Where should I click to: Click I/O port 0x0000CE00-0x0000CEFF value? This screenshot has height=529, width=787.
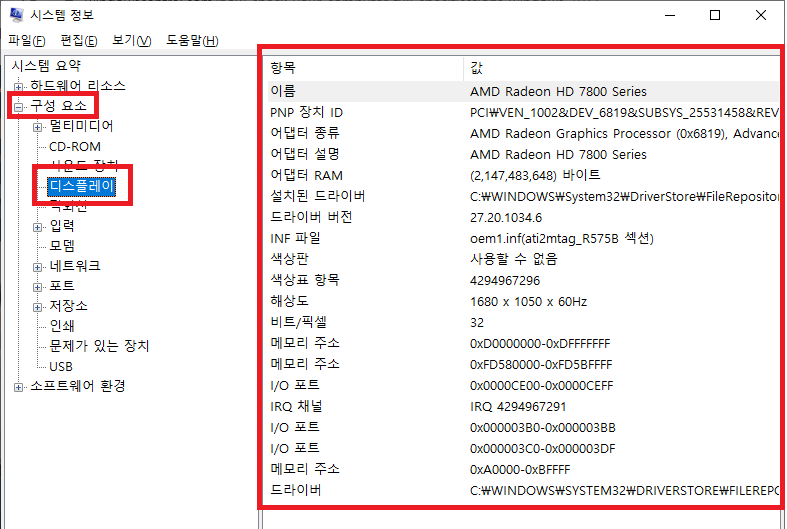[542, 386]
